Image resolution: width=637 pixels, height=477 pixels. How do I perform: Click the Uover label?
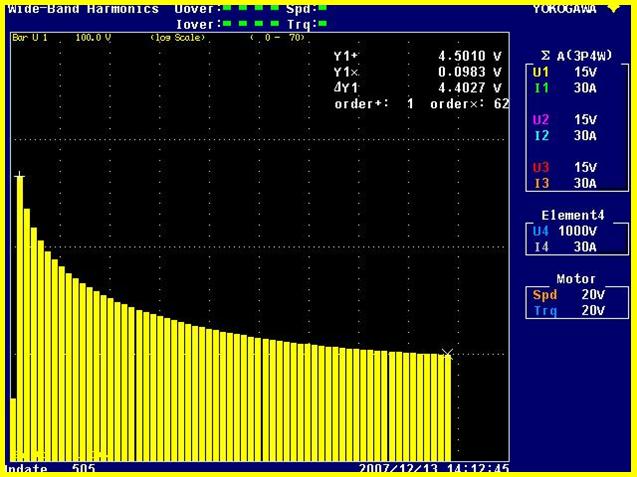(x=198, y=9)
